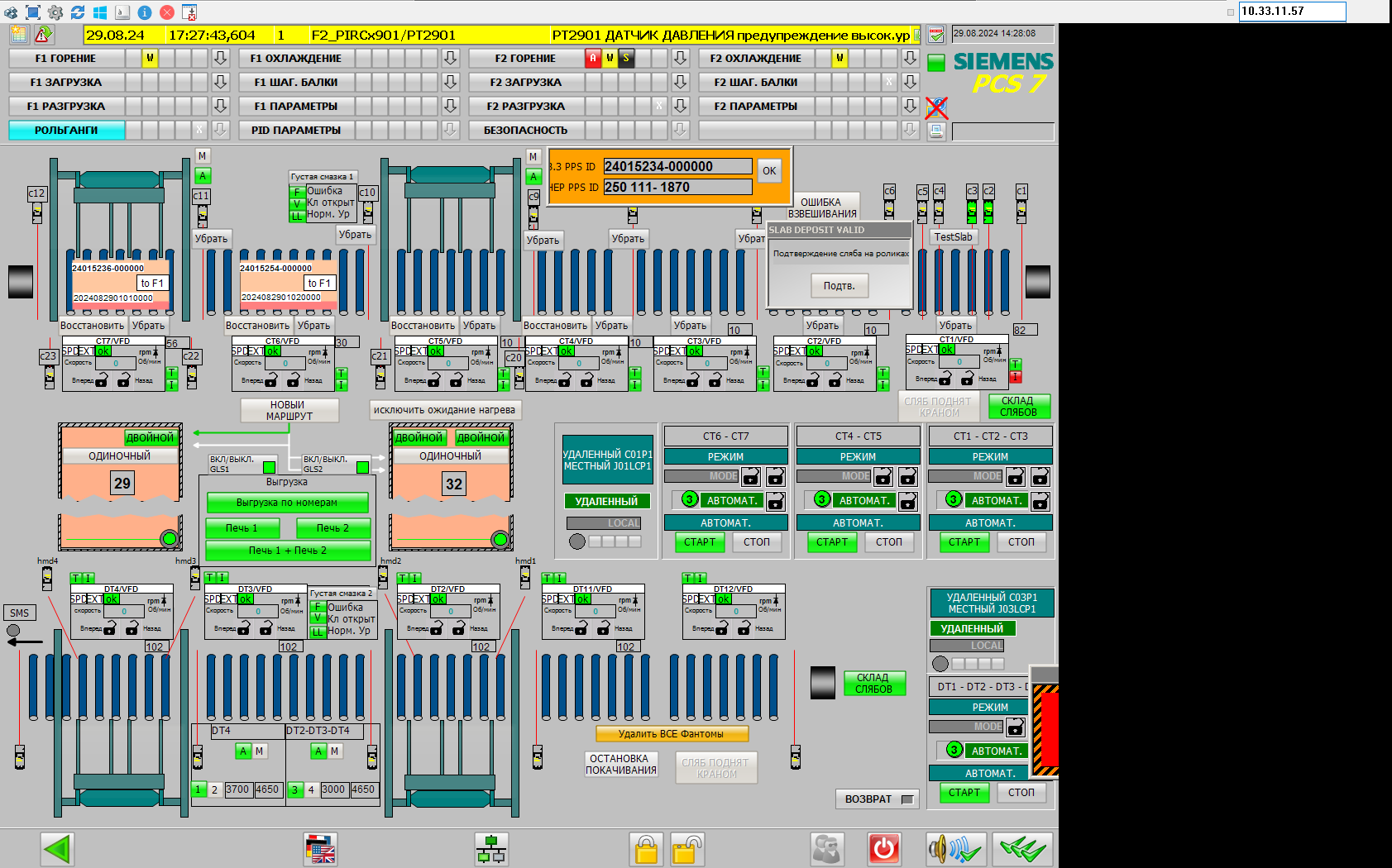Click the red A alarm indicator on F2 ГОРЕНИЕ

tap(592, 58)
